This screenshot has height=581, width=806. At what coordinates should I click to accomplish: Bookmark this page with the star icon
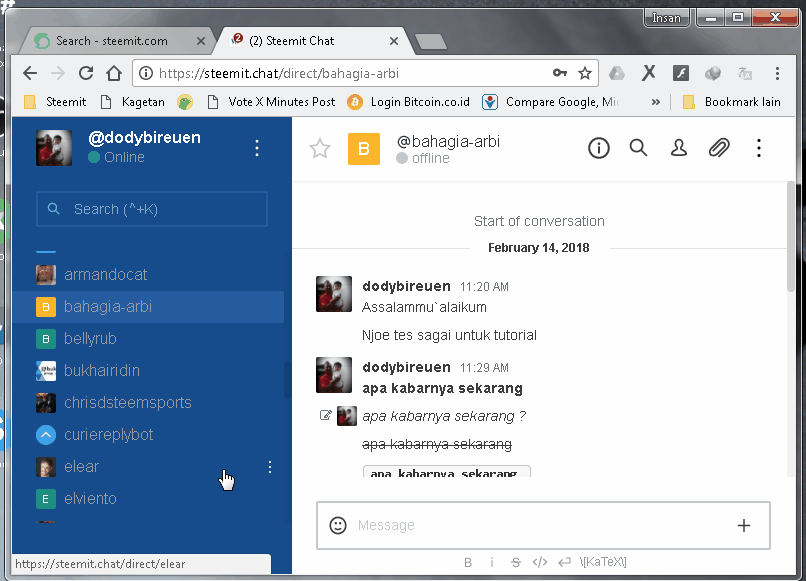click(x=584, y=74)
